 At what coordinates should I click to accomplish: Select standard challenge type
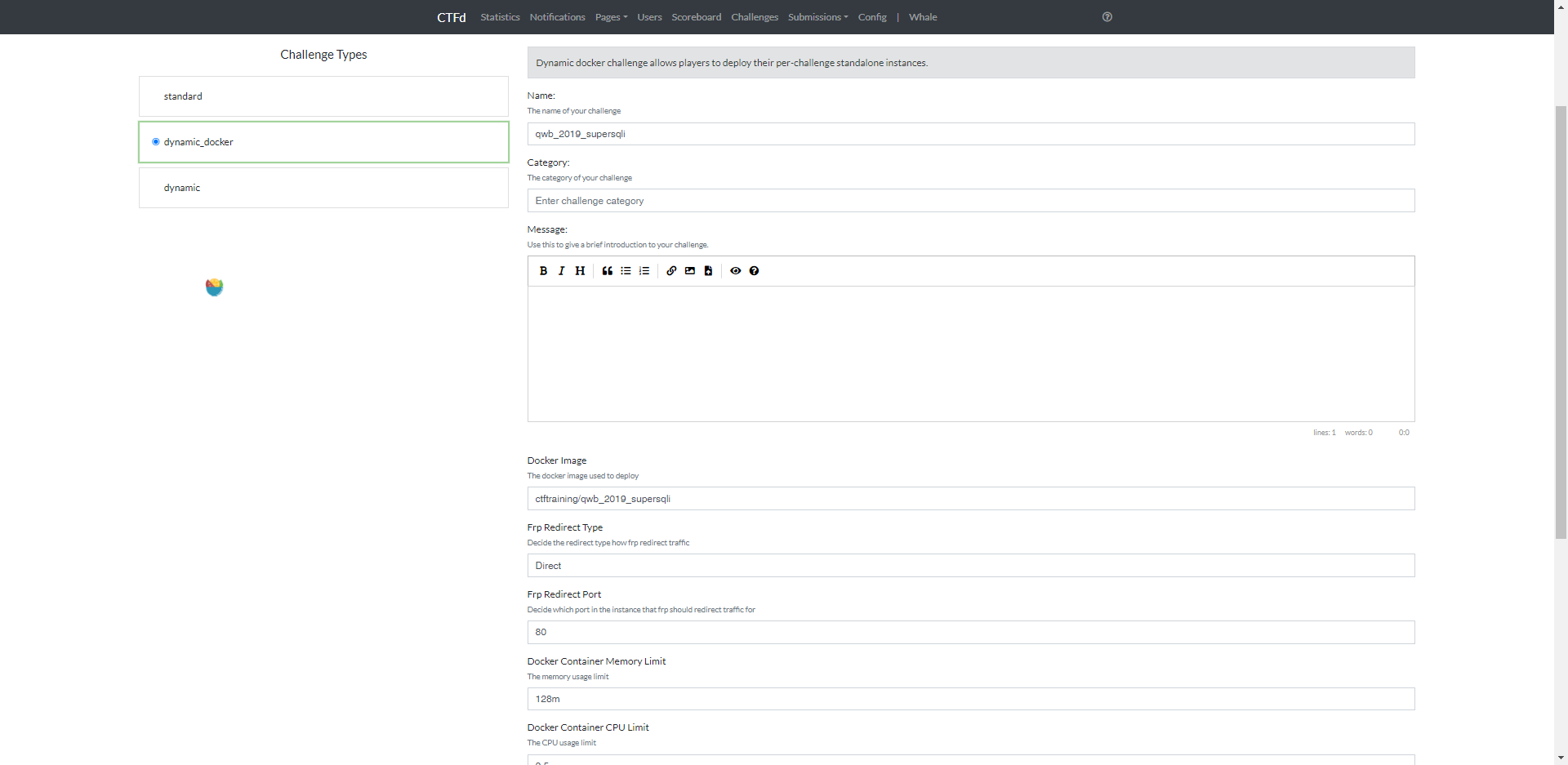323,96
